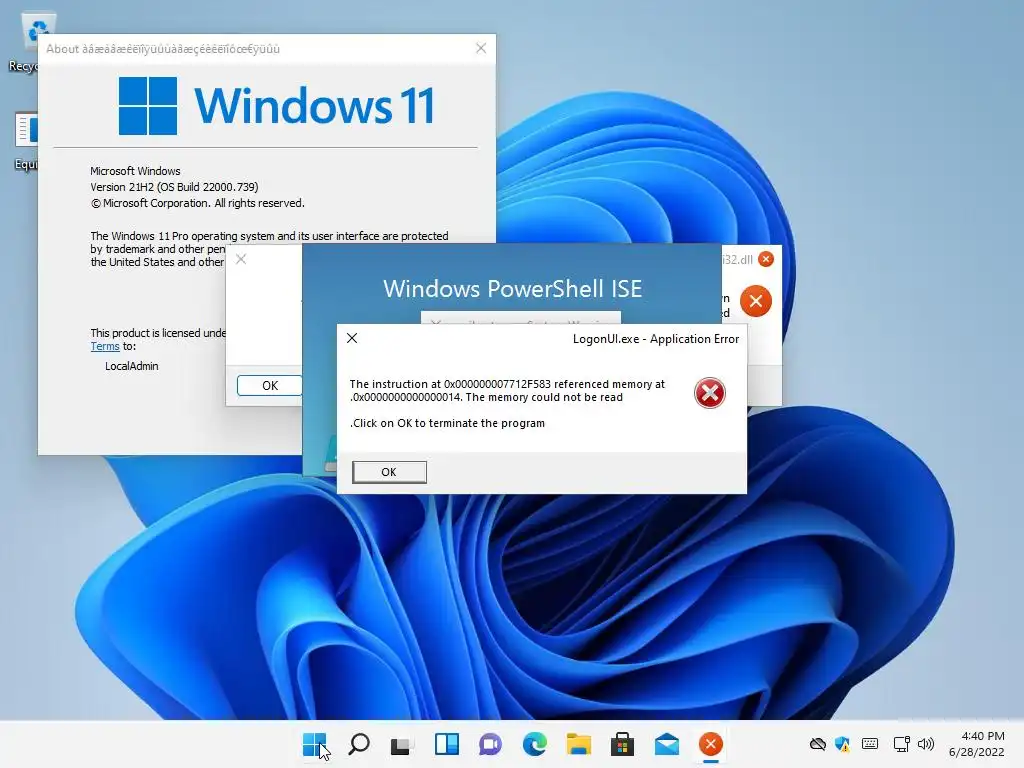Close the blank dialog behind PowerShell ISE

241,259
